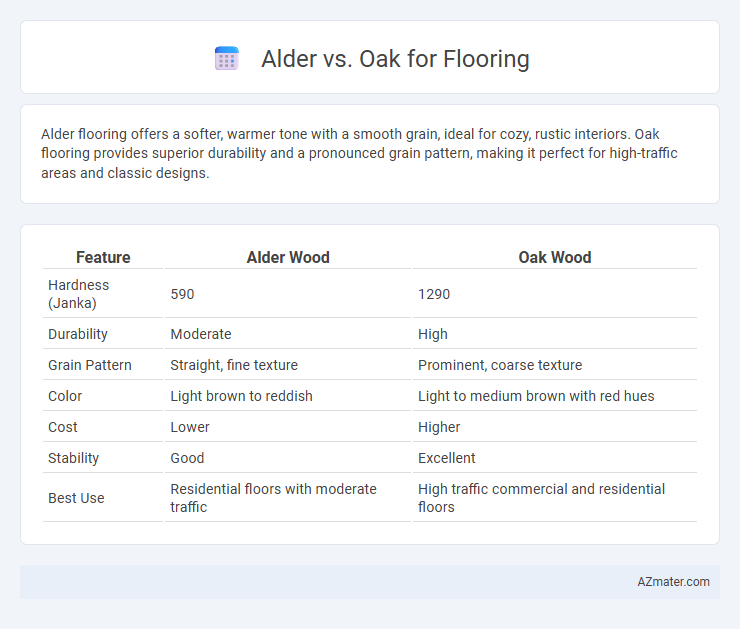Viewport: 740px width, 629px height.
Task: Select the Oak hardness value '1290'
Action: click(434, 294)
